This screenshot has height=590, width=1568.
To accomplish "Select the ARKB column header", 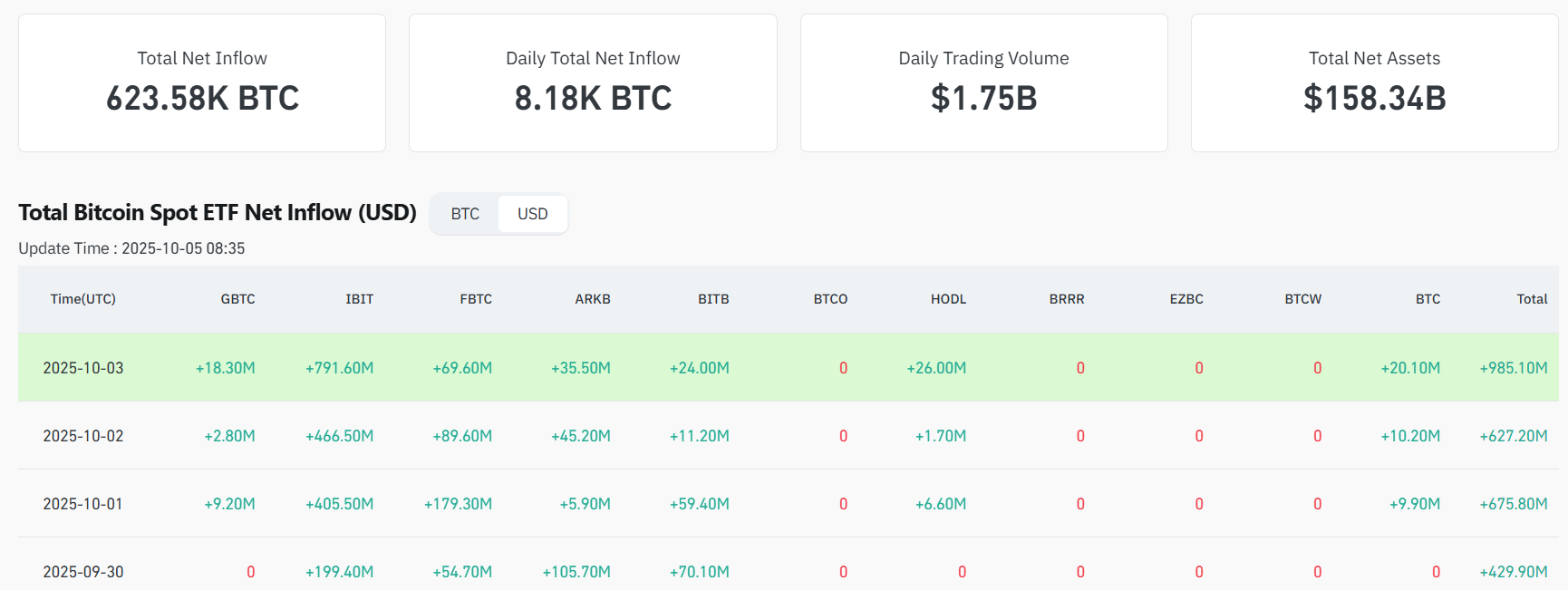I will coord(593,299).
